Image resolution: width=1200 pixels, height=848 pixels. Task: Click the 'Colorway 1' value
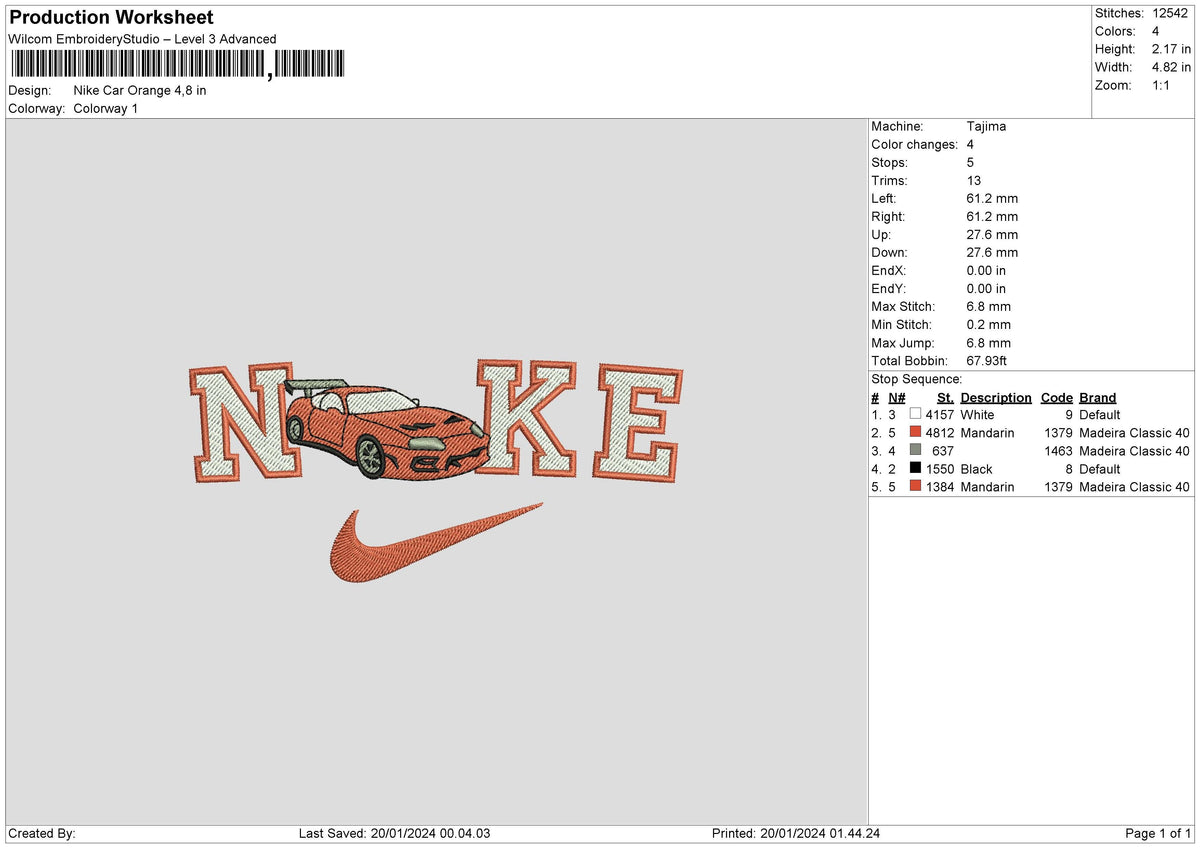click(x=106, y=108)
